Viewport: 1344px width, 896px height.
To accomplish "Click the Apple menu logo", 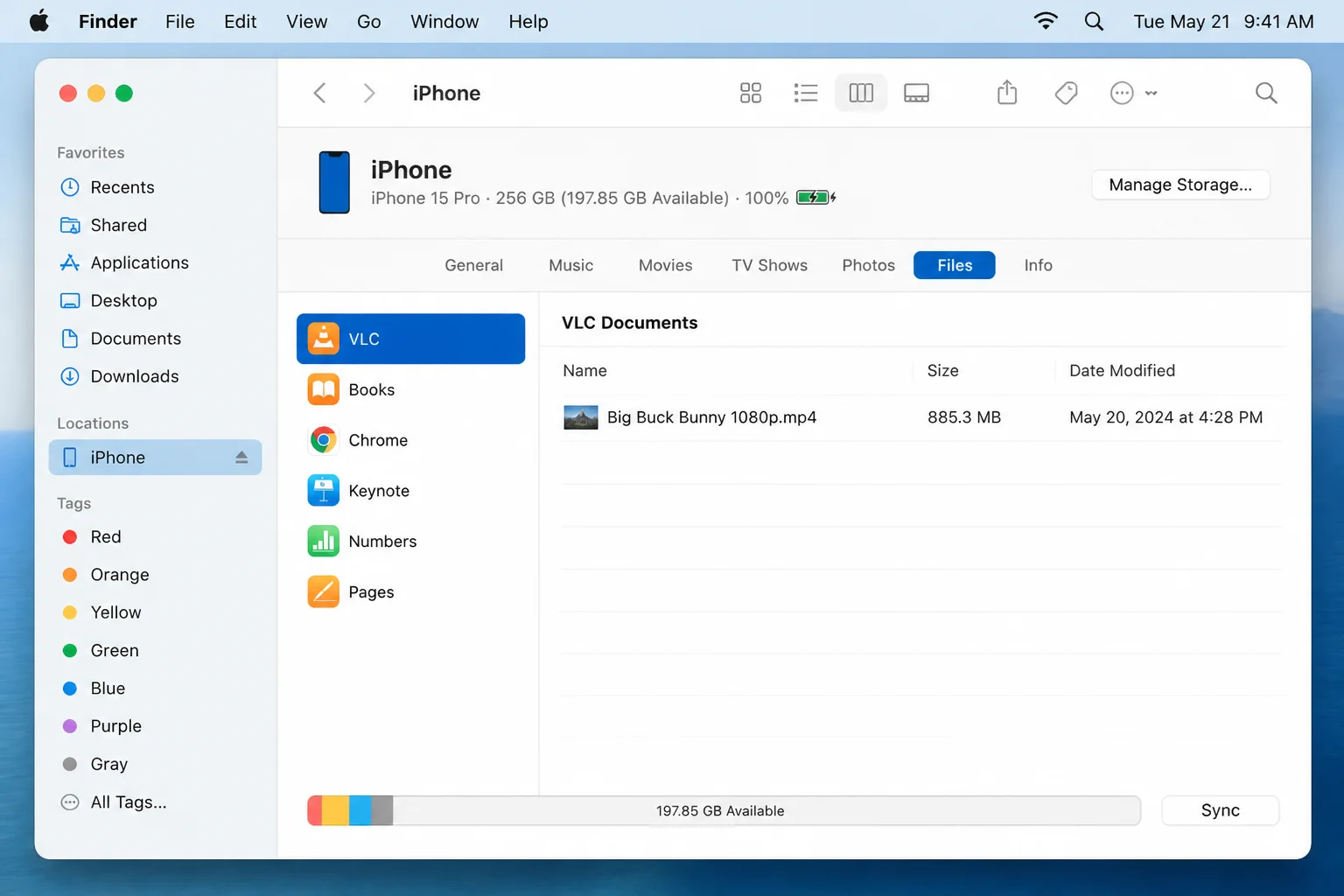I will click(39, 21).
